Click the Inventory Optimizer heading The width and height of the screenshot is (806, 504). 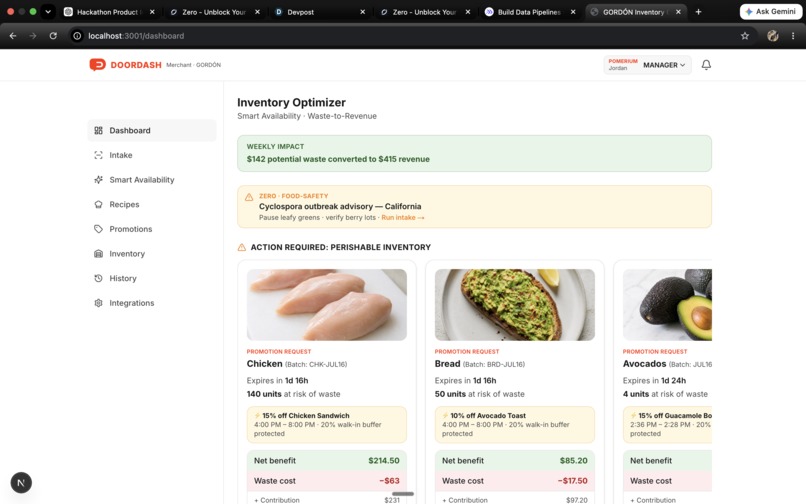point(291,102)
